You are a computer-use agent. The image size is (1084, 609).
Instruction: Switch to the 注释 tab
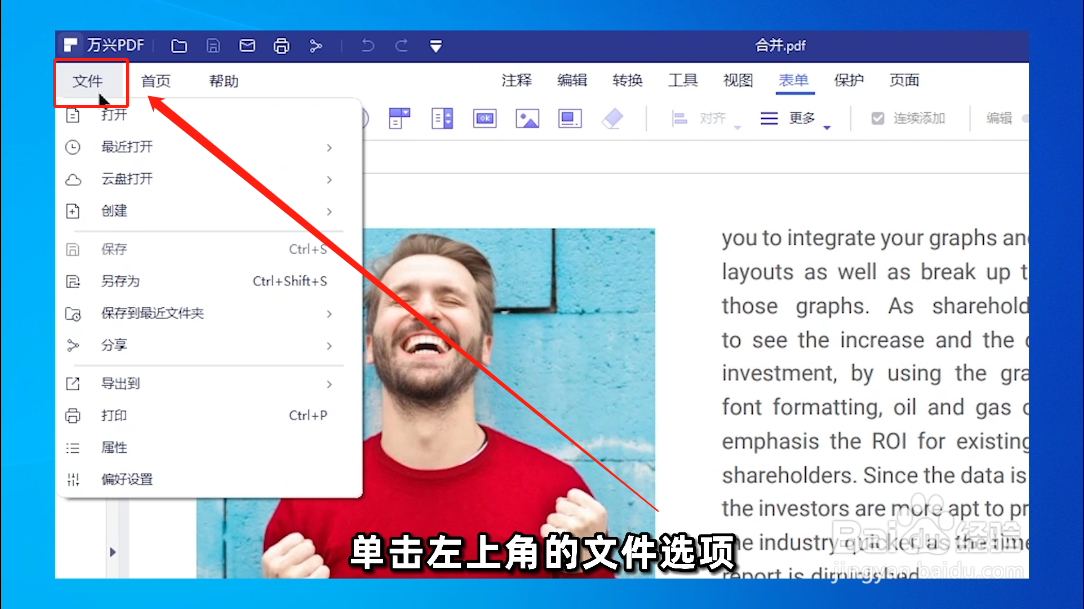point(516,80)
